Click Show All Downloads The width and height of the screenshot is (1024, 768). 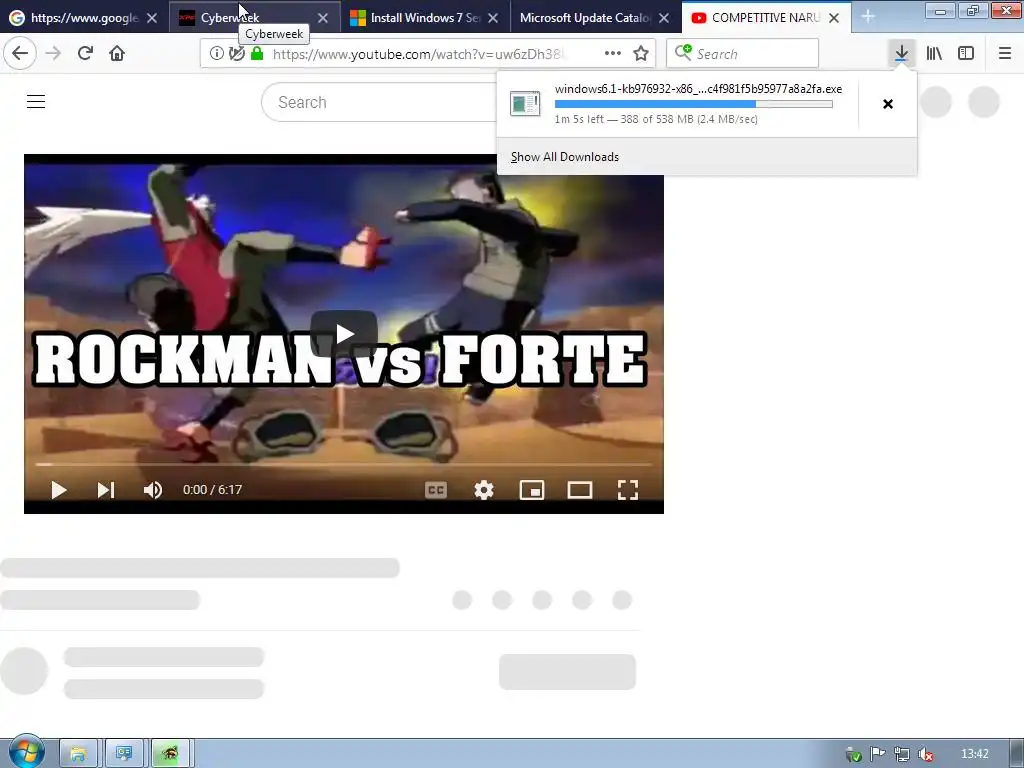coord(565,157)
